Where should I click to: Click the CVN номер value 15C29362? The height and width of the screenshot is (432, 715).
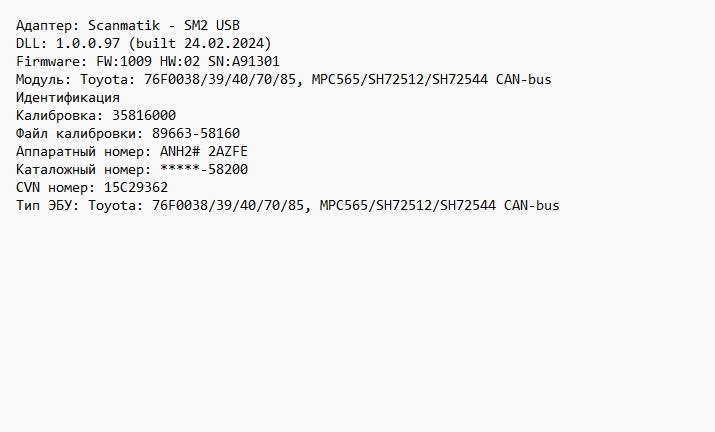(136, 187)
